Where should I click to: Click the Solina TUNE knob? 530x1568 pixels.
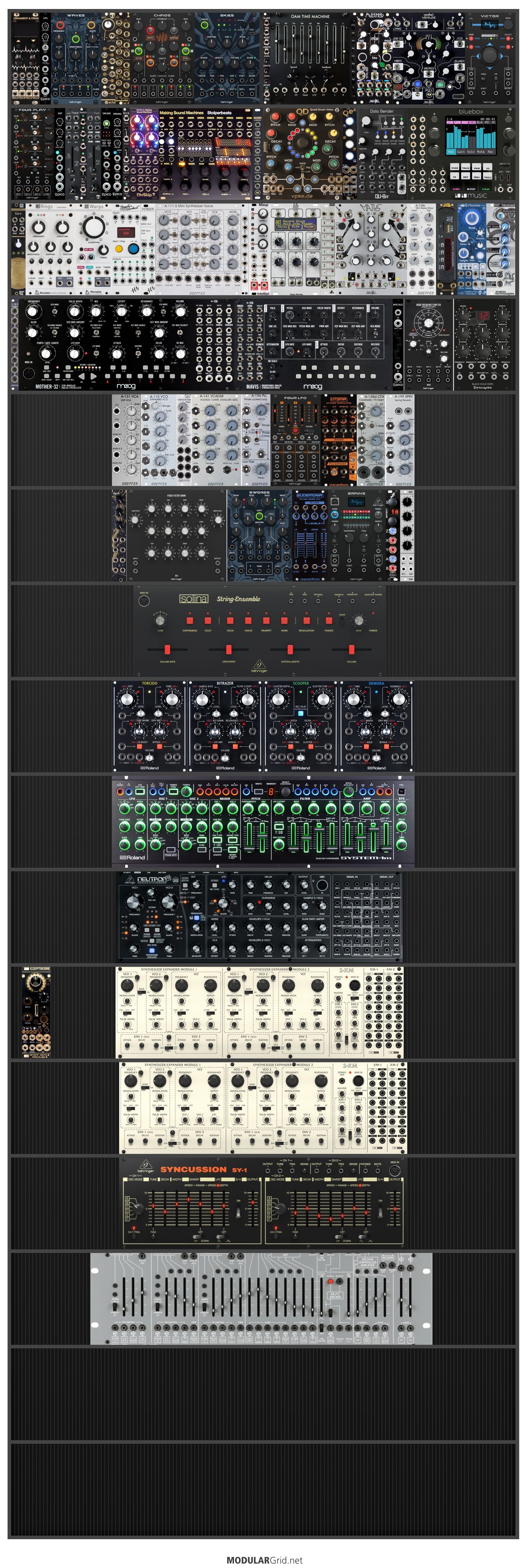pos(160,620)
